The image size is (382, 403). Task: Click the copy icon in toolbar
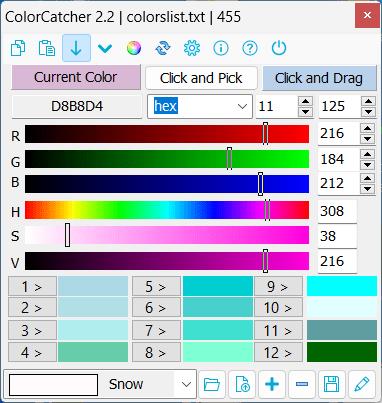pos(18,48)
